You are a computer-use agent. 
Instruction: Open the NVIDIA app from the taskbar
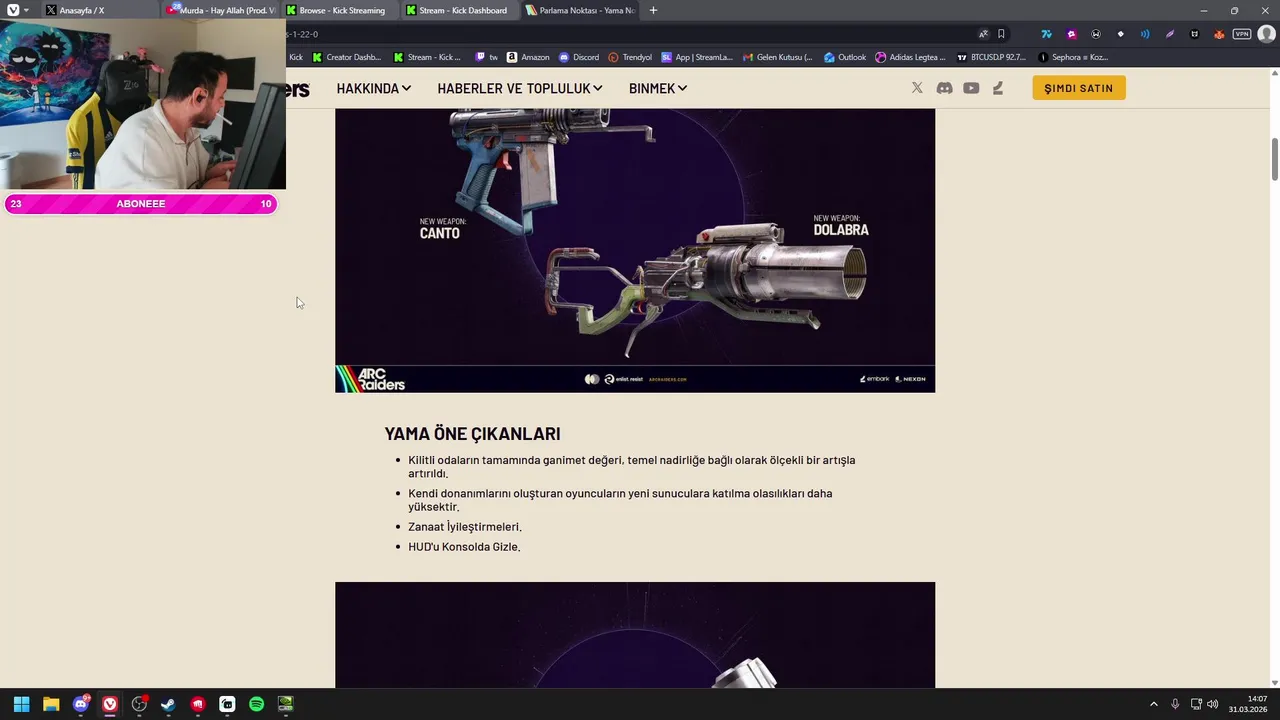285,704
